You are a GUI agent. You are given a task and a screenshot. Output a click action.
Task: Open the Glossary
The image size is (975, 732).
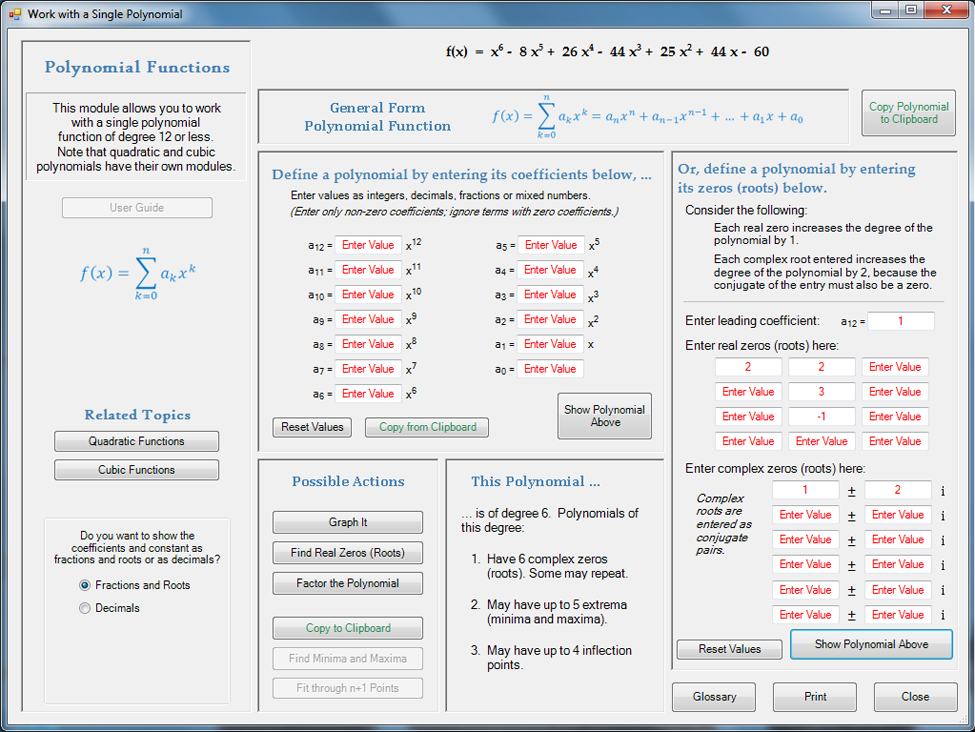tap(714, 697)
